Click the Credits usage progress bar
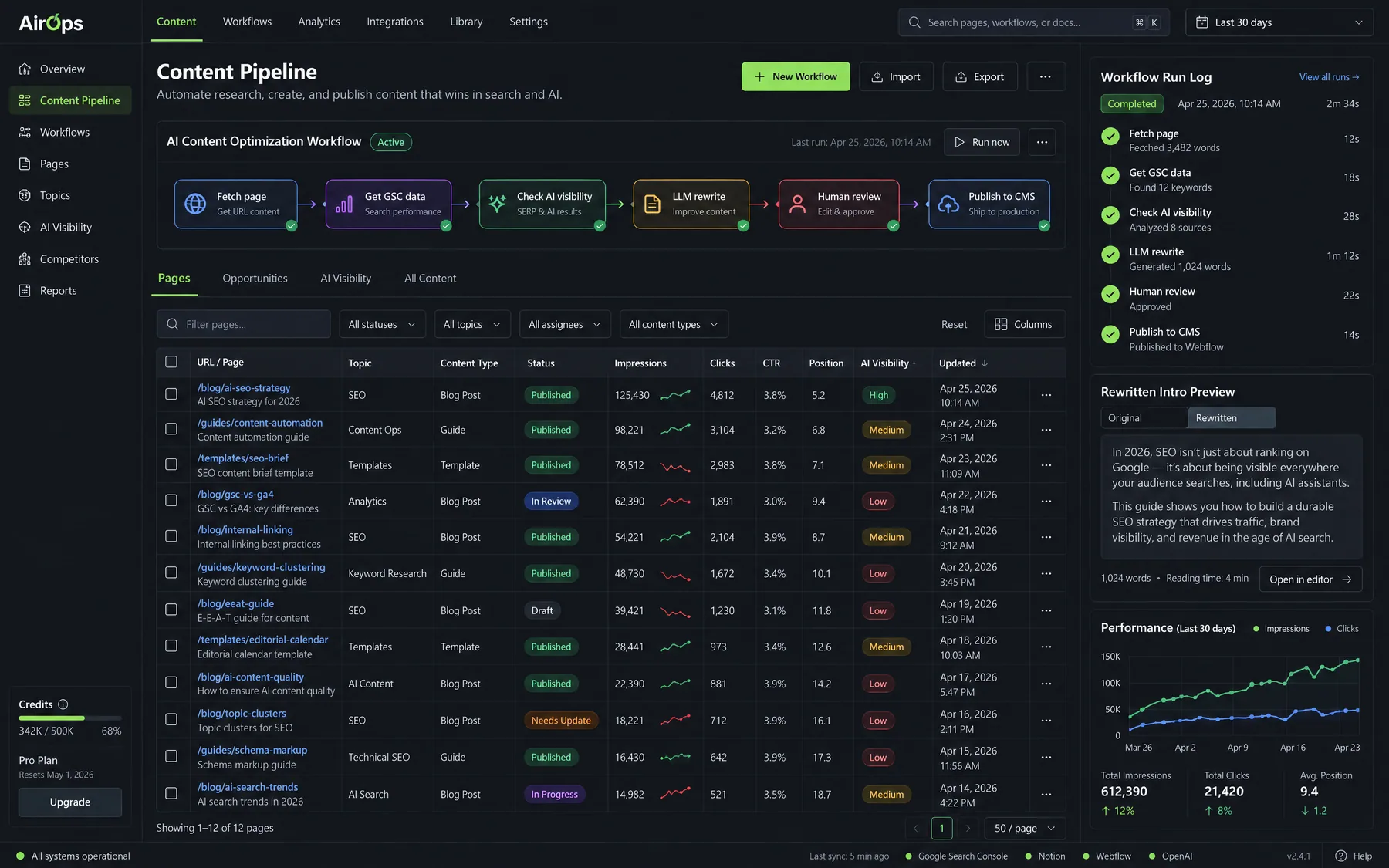 [x=69, y=718]
